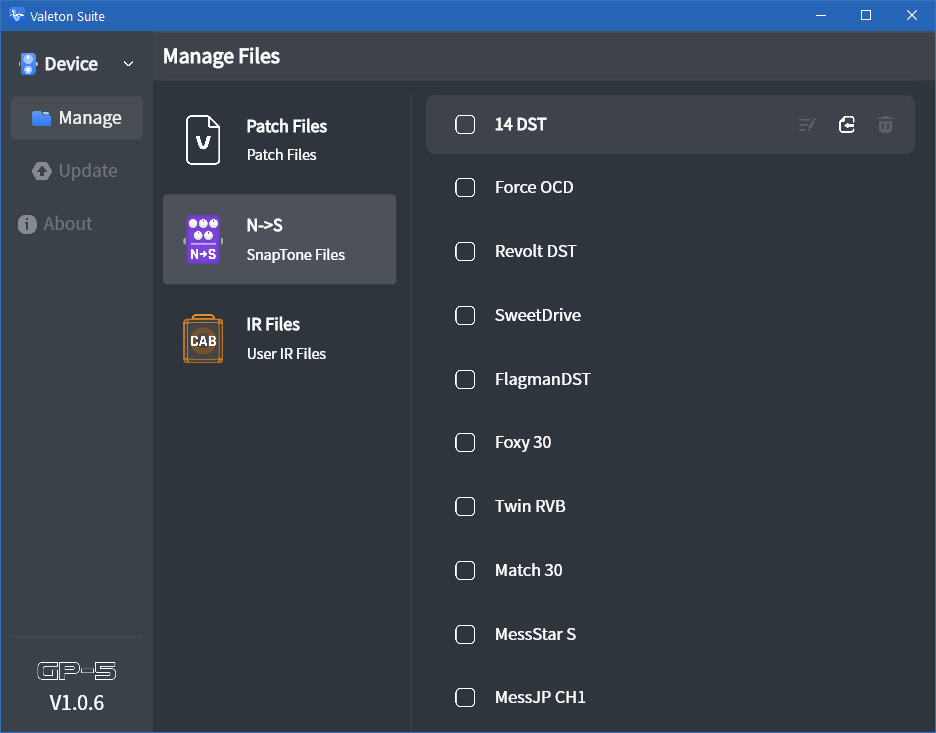Click the purple N->S pedal icon
936x733 pixels.
(x=203, y=239)
